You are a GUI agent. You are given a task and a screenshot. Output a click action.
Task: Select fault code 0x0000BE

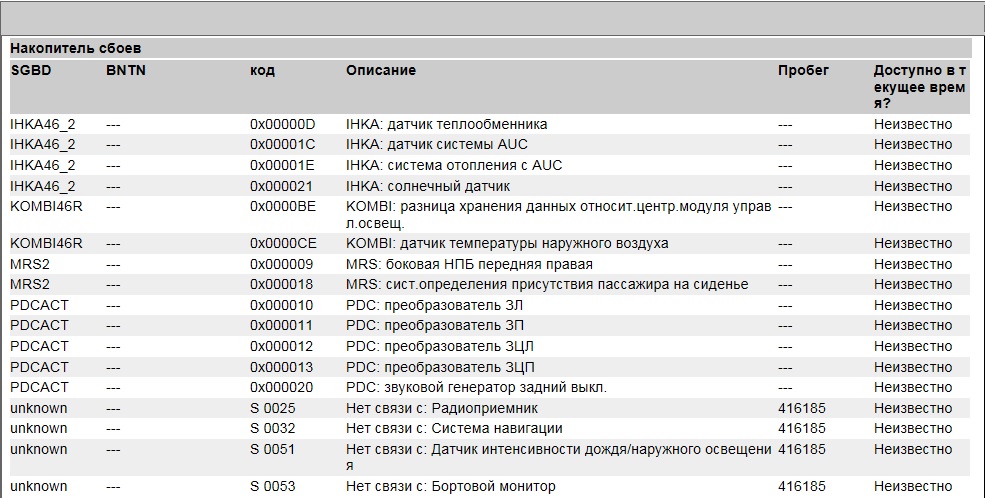282,206
